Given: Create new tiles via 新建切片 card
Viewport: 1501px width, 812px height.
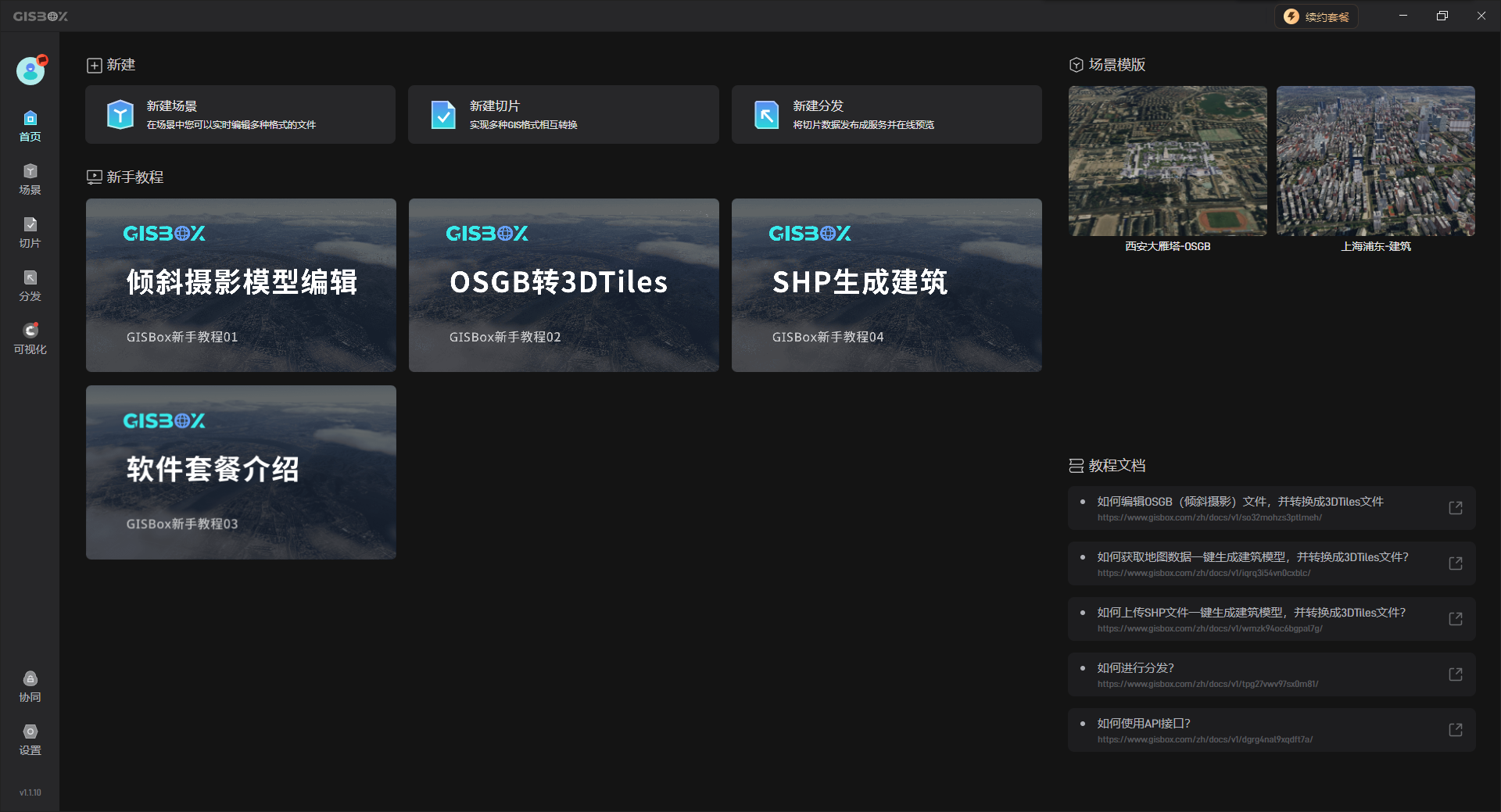Looking at the screenshot, I should point(563,115).
